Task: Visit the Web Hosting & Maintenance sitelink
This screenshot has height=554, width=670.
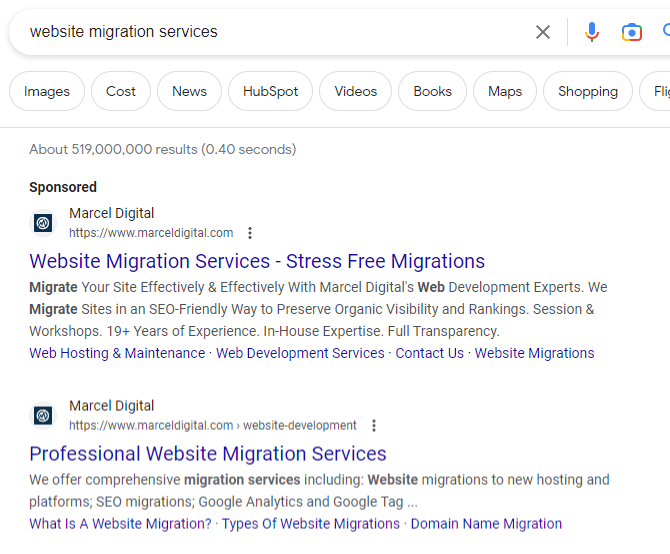Action: point(117,353)
